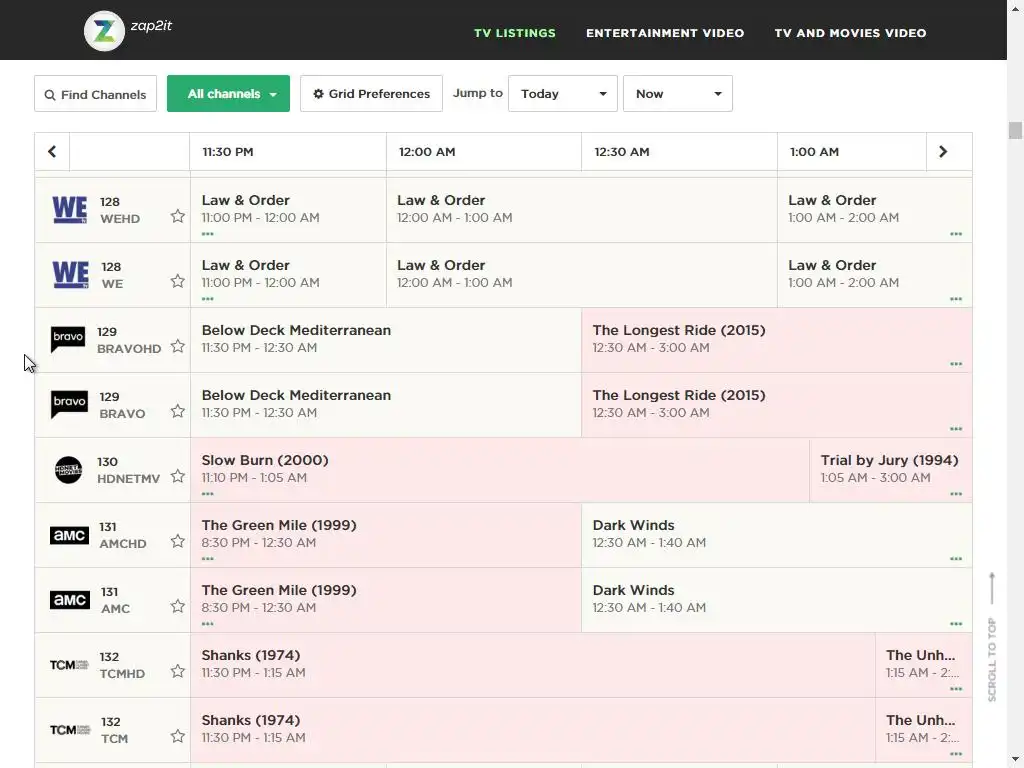The image size is (1024, 768).
Task: Favorite the AMCHD channel star
Action: (x=178, y=541)
